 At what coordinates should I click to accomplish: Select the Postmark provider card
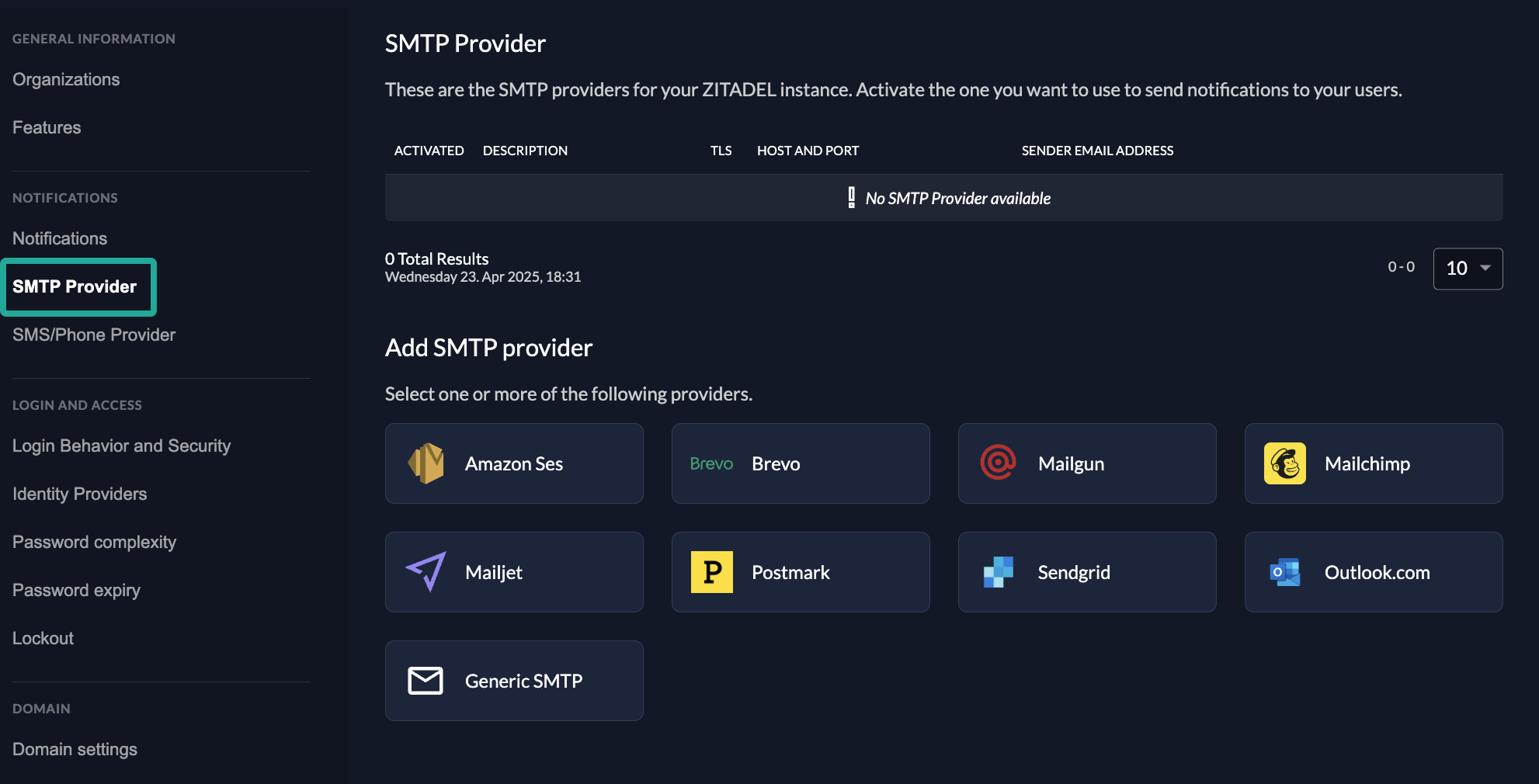(801, 572)
